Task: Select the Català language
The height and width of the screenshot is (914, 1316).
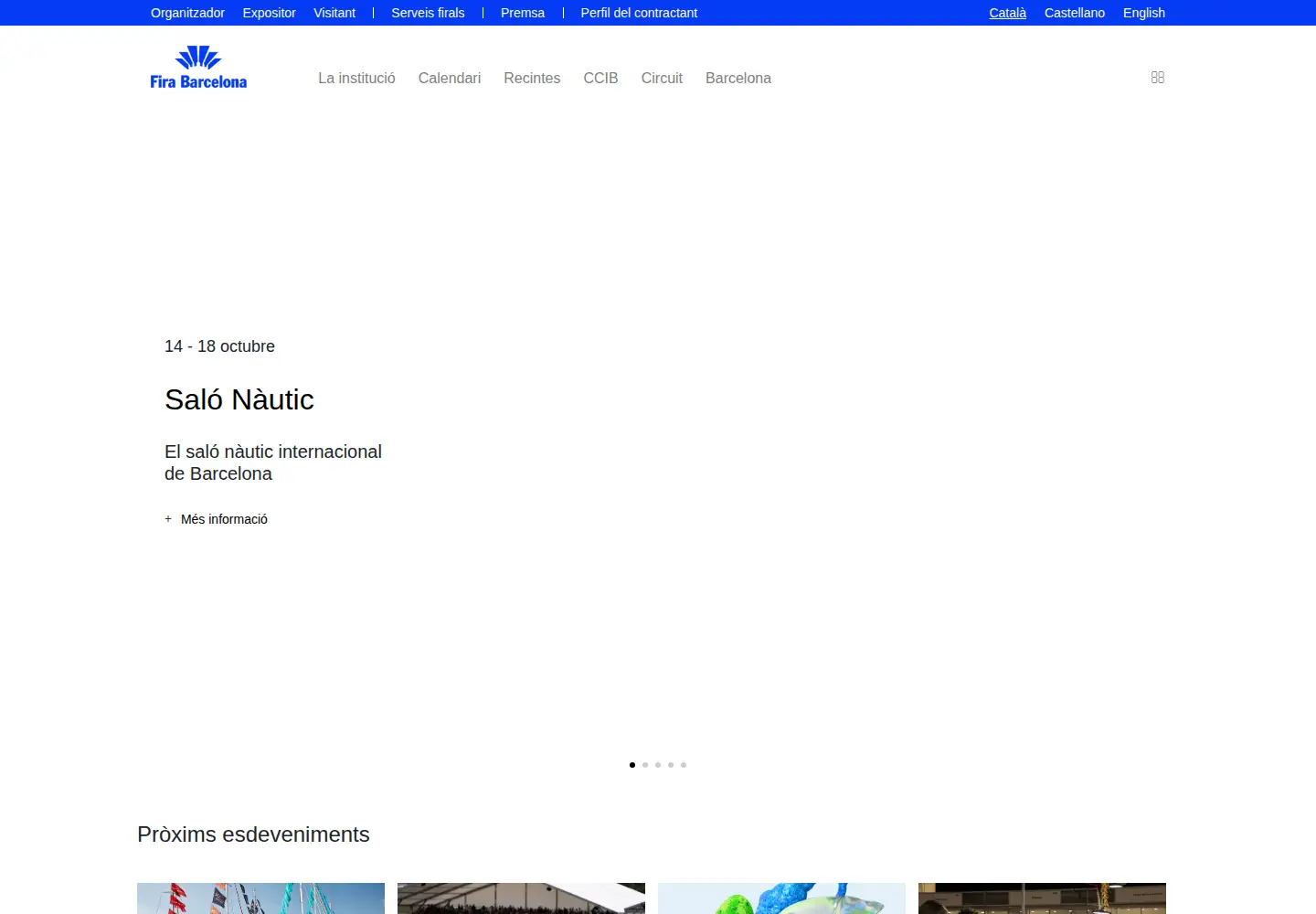Action: pyautogui.click(x=1007, y=13)
